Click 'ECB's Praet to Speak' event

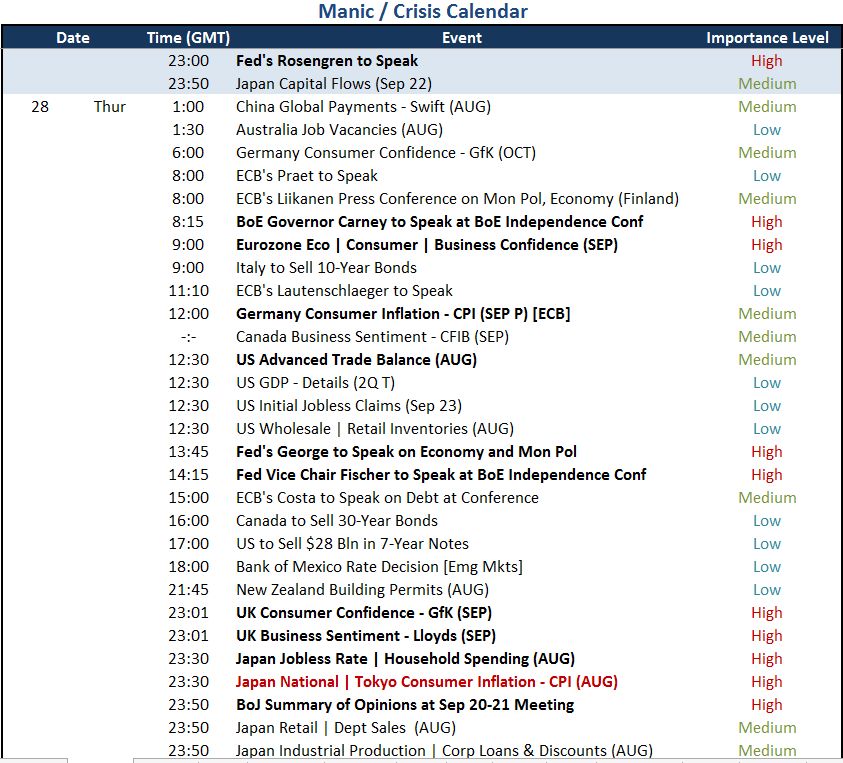[x=306, y=176]
